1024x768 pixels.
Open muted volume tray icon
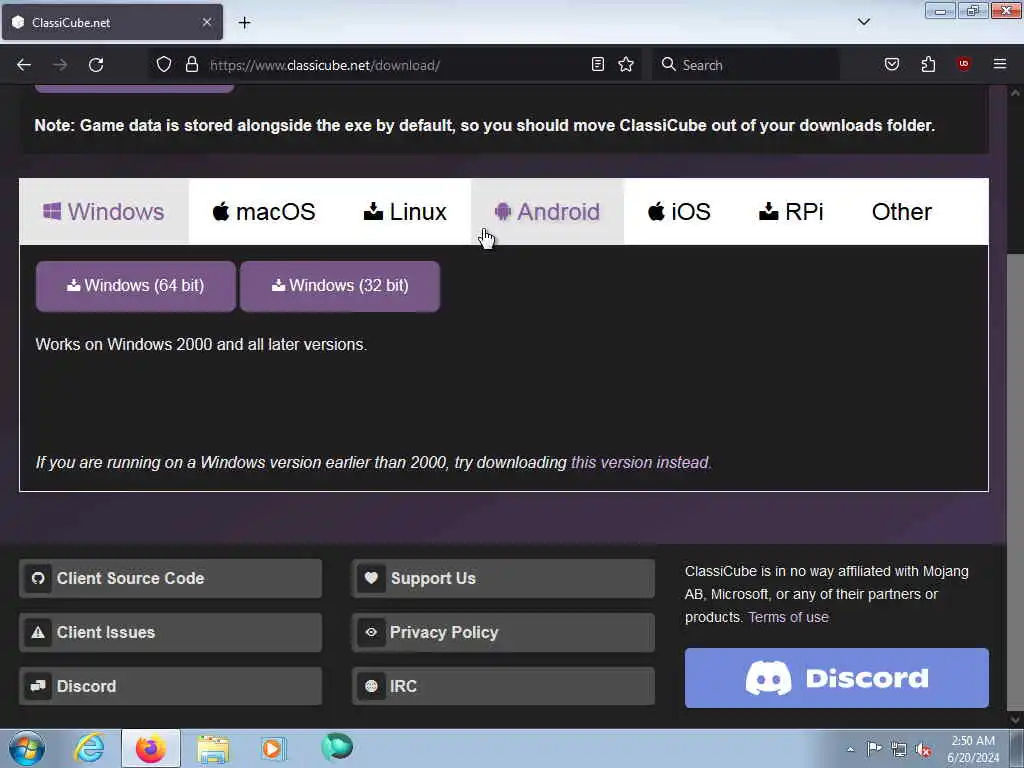pos(923,750)
